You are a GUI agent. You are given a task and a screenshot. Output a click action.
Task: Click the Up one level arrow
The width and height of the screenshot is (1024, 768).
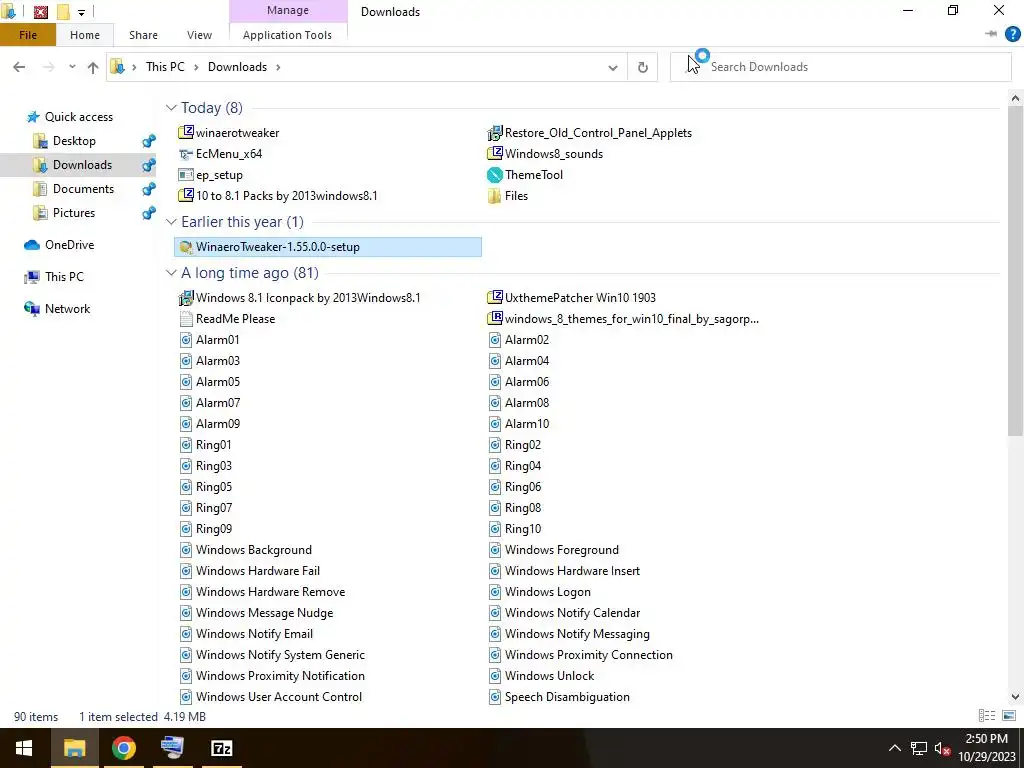click(x=93, y=67)
